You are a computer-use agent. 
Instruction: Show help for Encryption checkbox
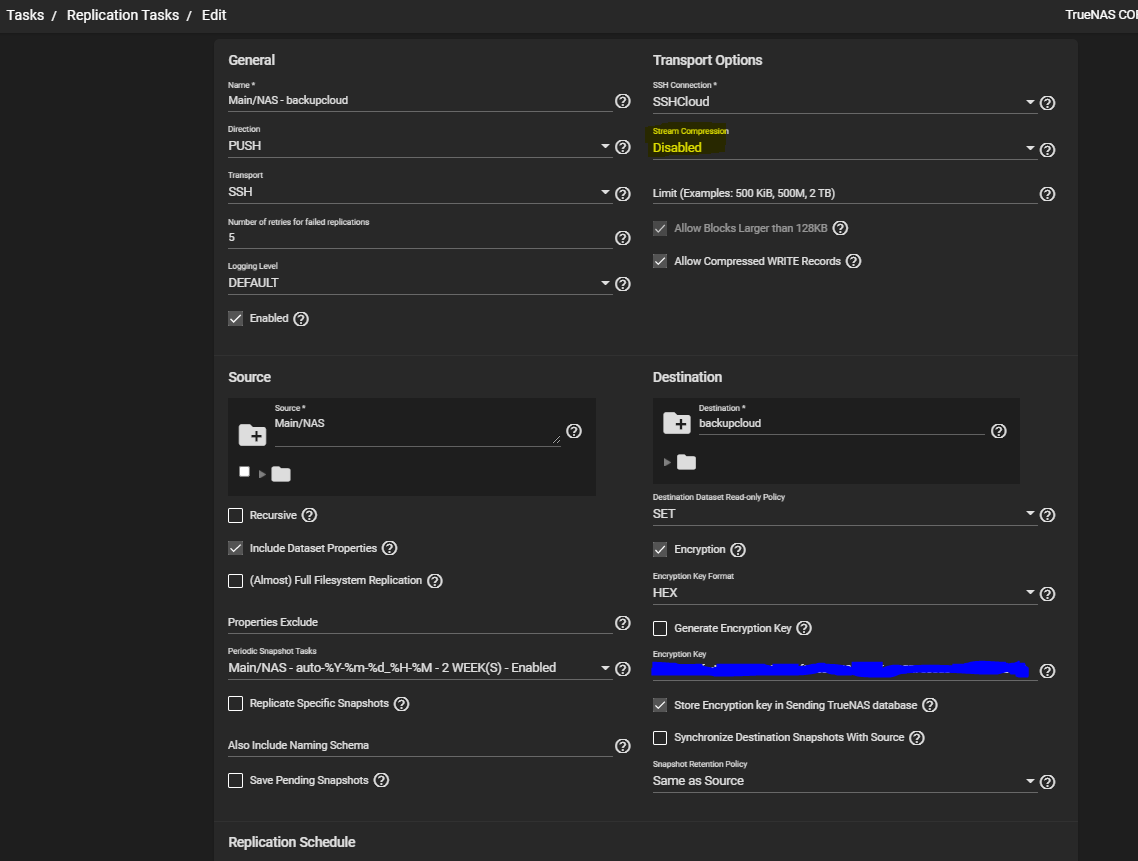point(738,550)
